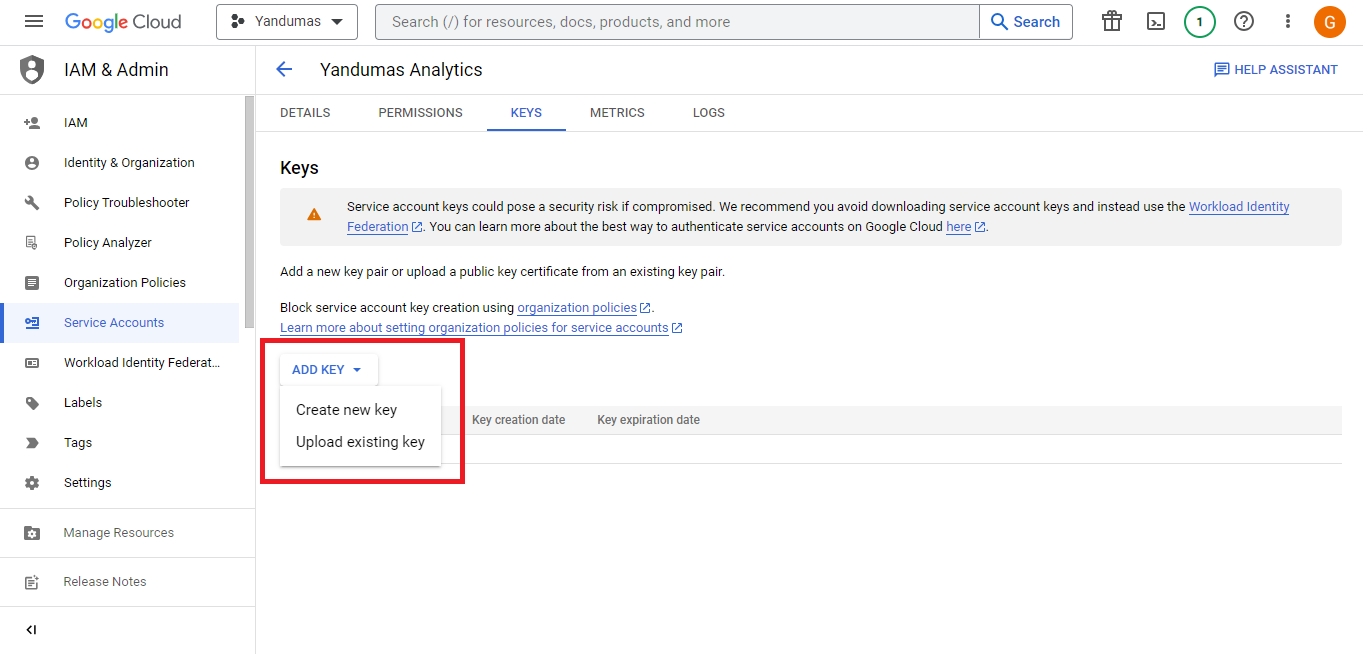Open the notifications badge showing 1
This screenshot has width=1363, height=654.
[1200, 22]
